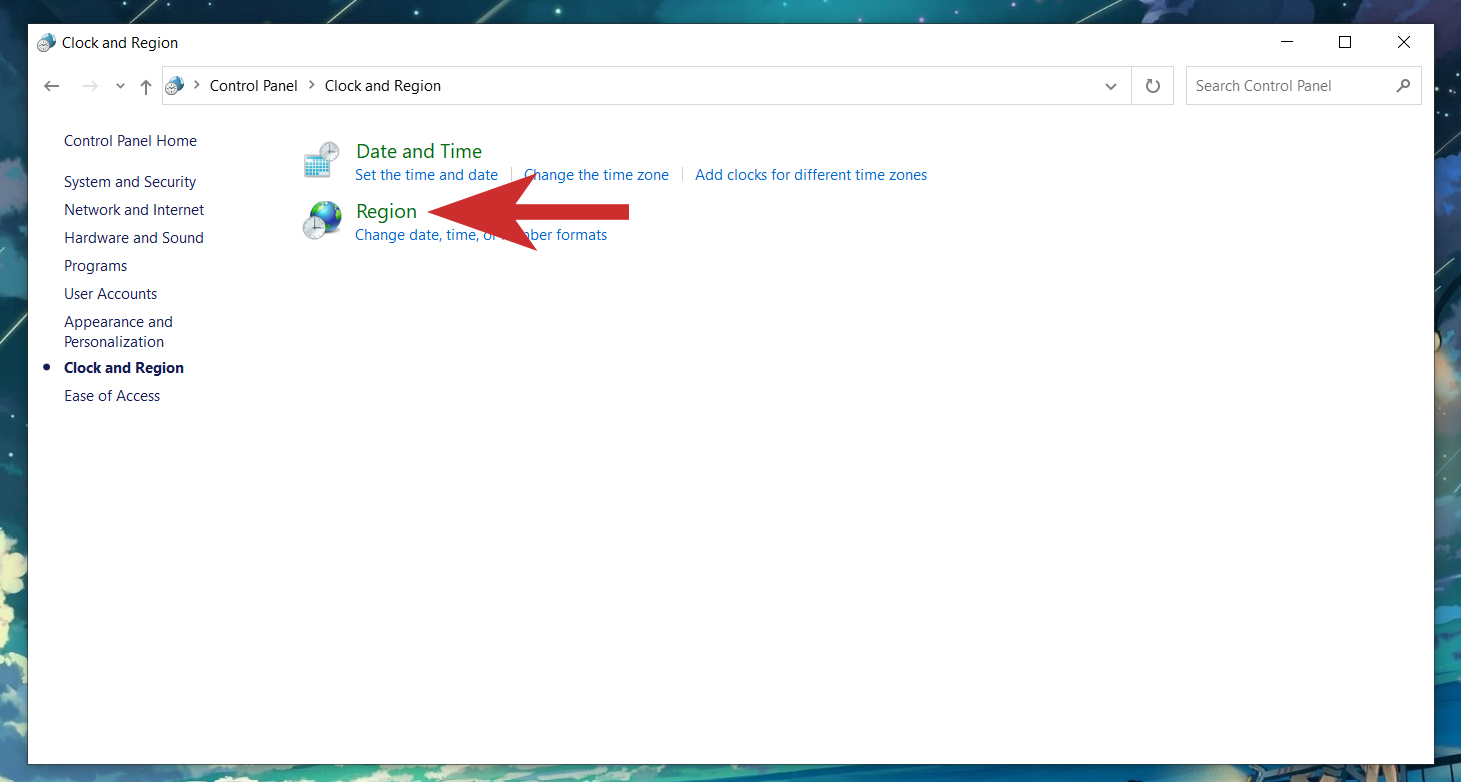Open System and Security category
1461x782 pixels.
pyautogui.click(x=130, y=182)
